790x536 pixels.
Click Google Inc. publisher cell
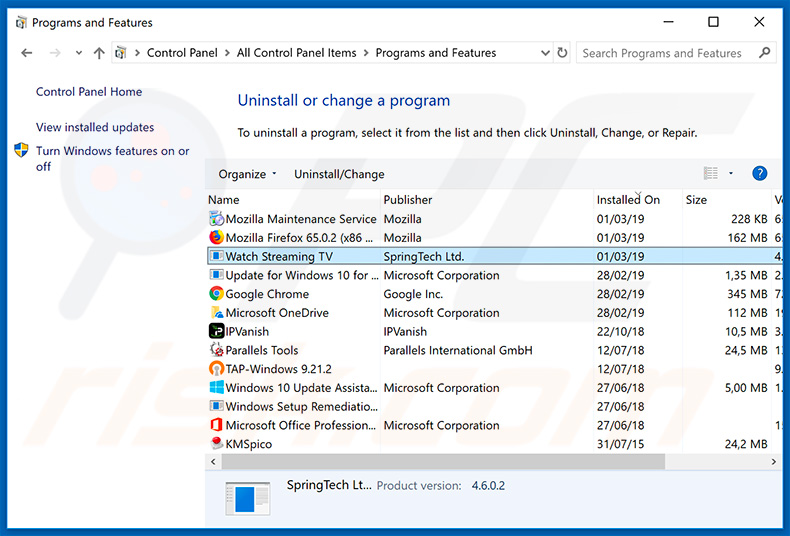pos(413,294)
